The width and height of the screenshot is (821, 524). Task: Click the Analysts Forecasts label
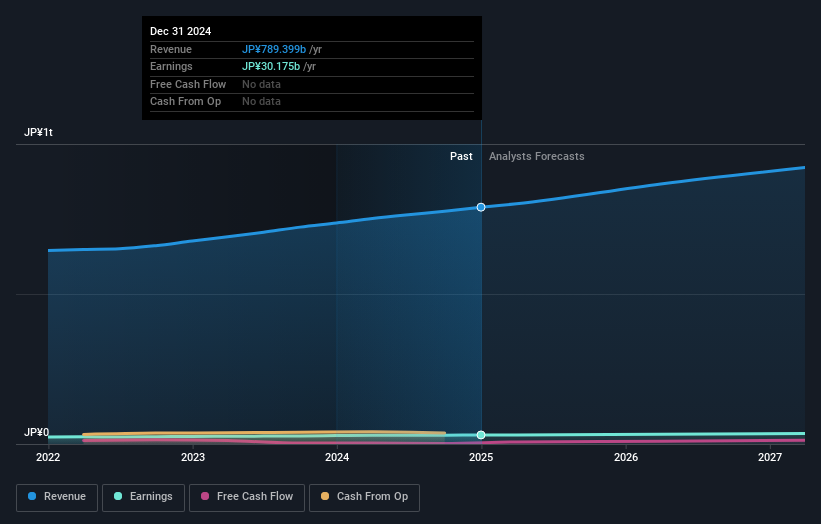tap(536, 156)
